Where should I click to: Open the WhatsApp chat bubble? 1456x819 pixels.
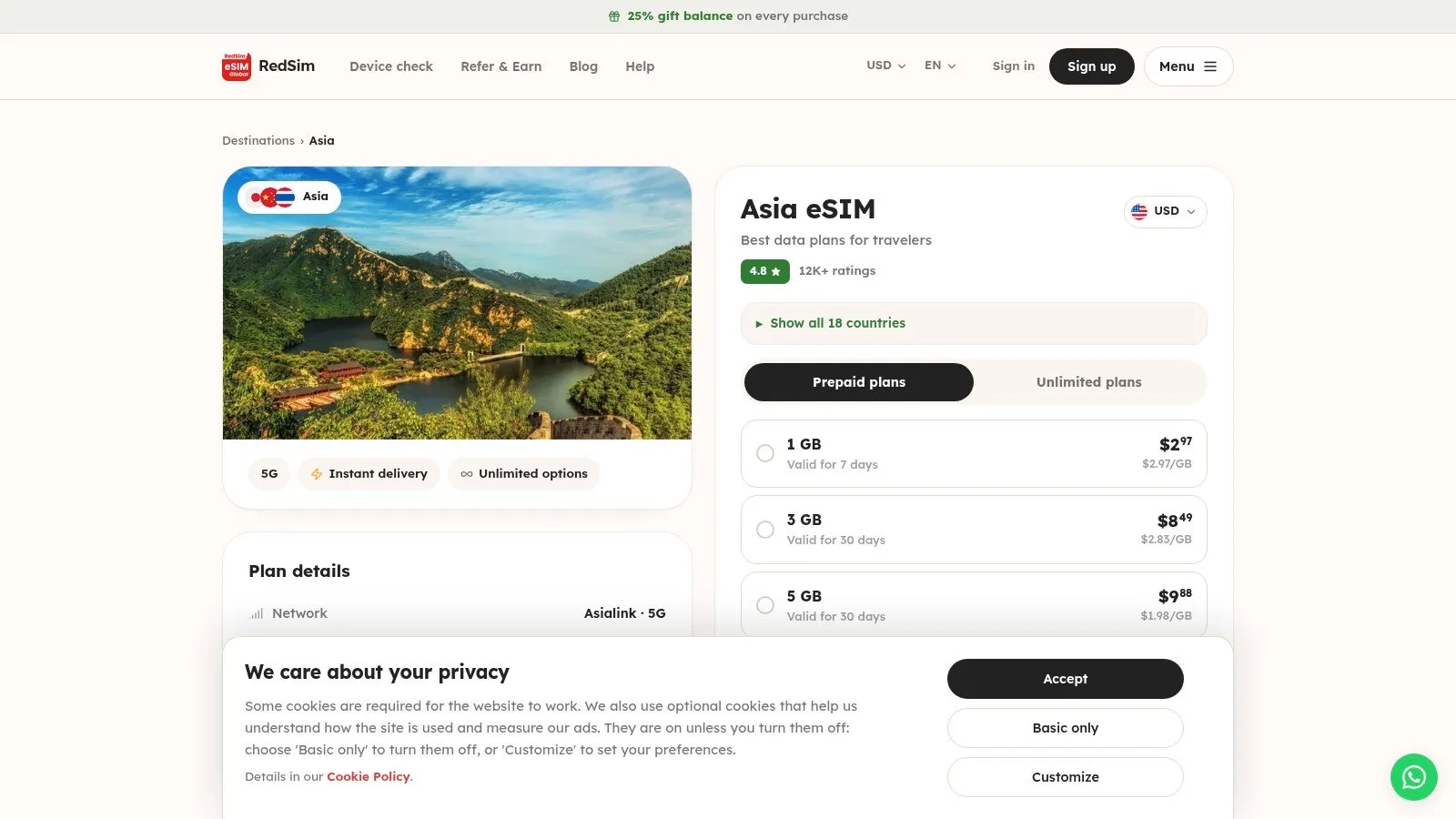click(1413, 777)
